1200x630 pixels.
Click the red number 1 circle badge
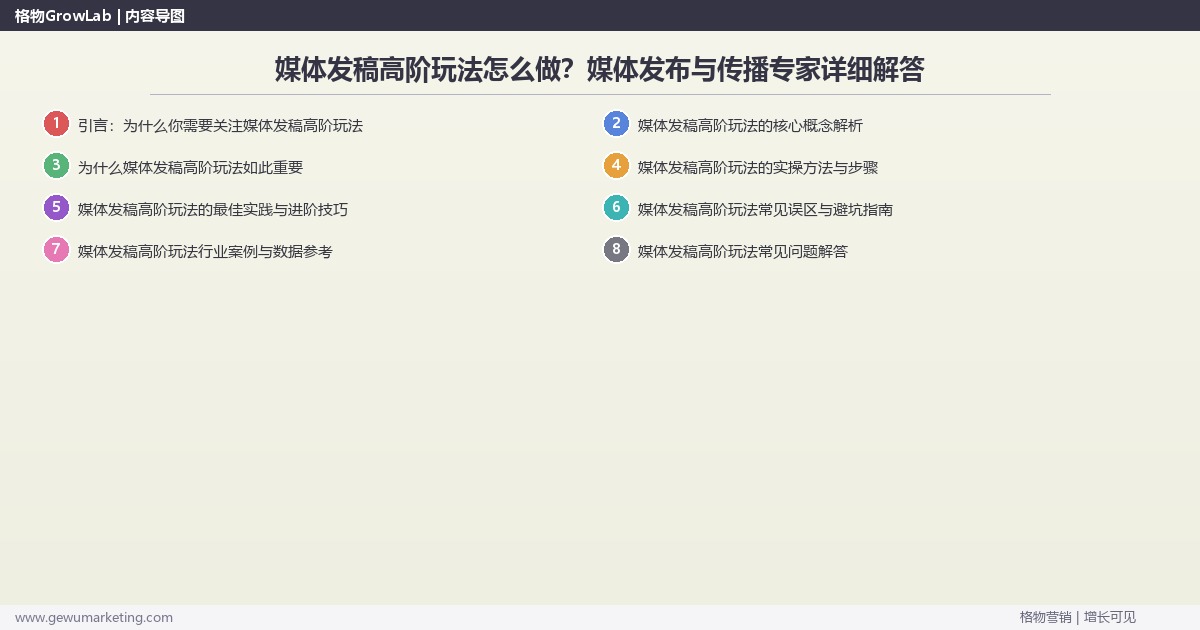tap(56, 124)
